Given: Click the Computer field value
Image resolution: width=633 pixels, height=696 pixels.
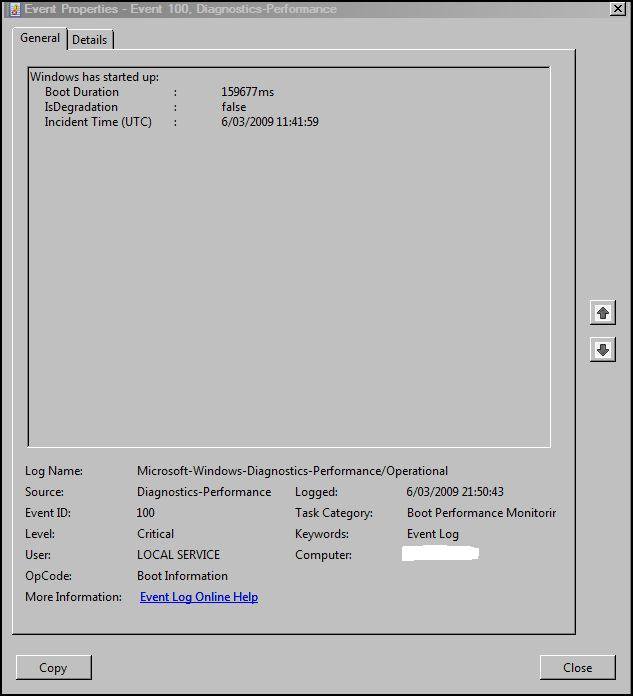Looking at the screenshot, I should pos(440,554).
